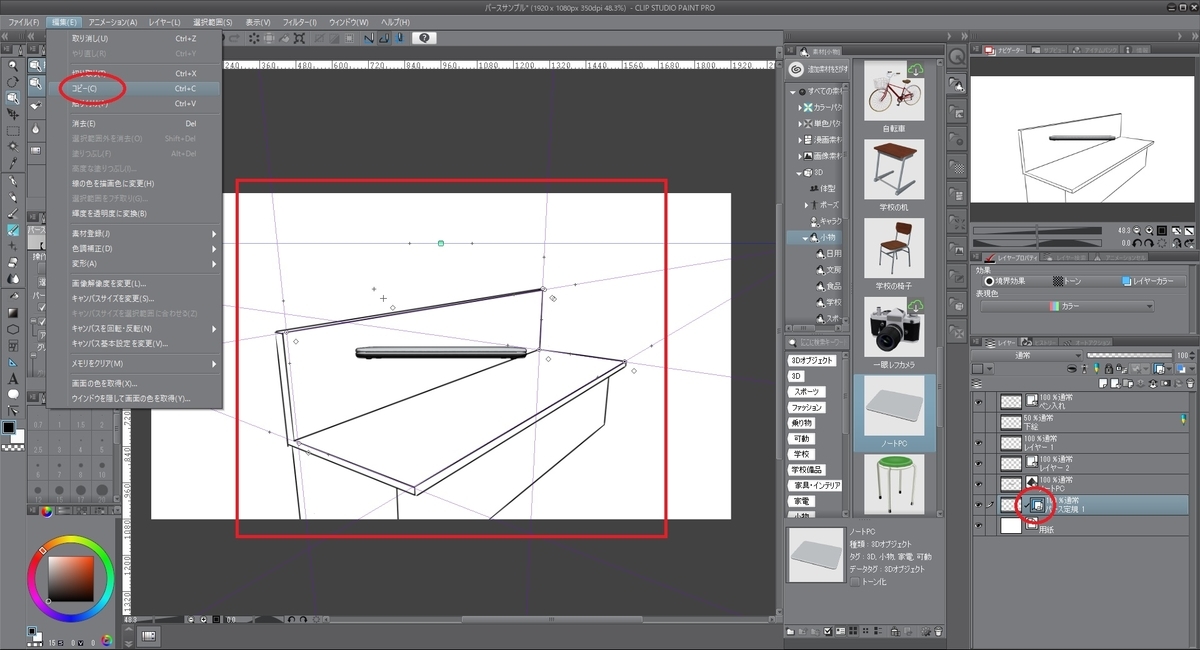Hide the レイヤー 2 layer

[x=978, y=463]
